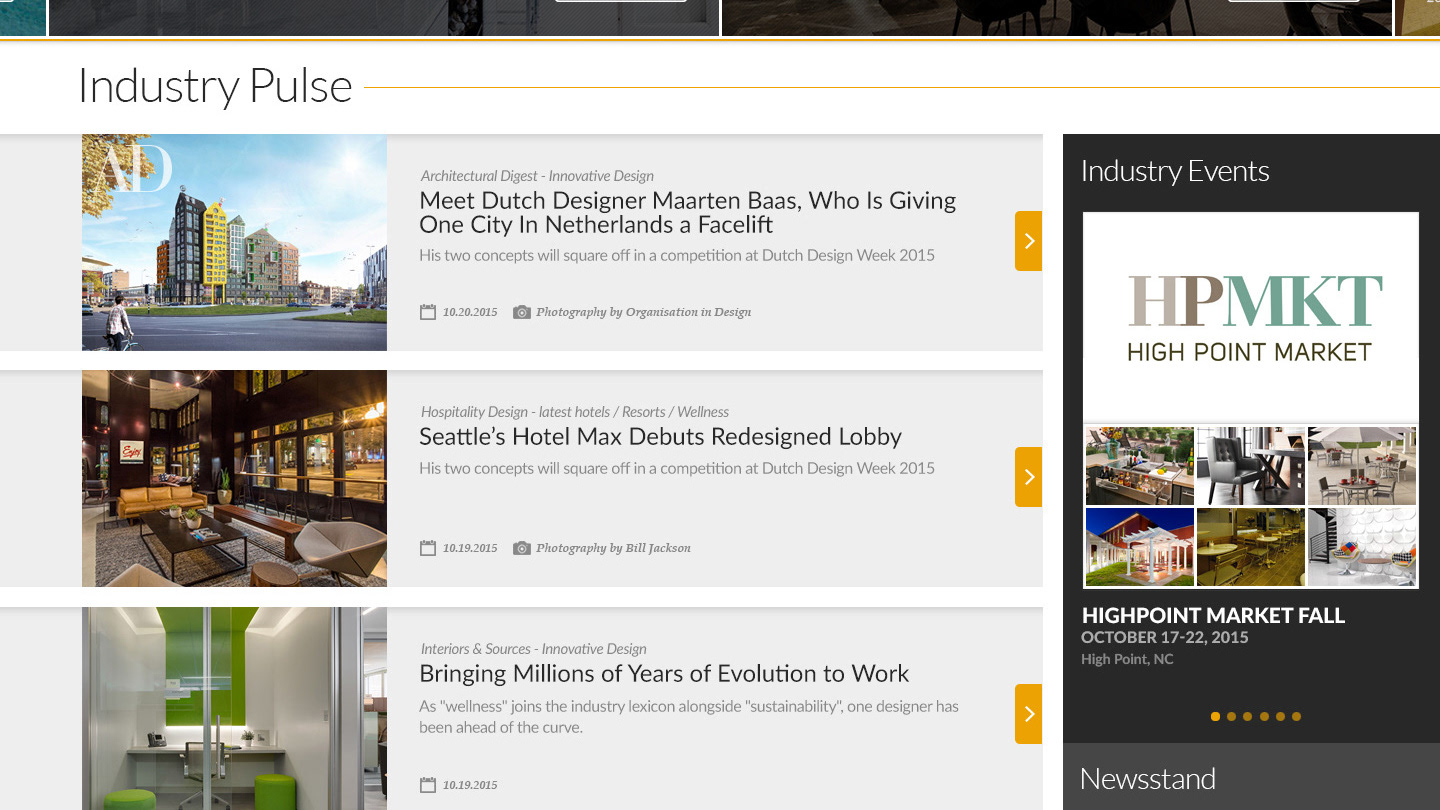
Task: Click the Newsstand section heading
Action: point(1148,779)
